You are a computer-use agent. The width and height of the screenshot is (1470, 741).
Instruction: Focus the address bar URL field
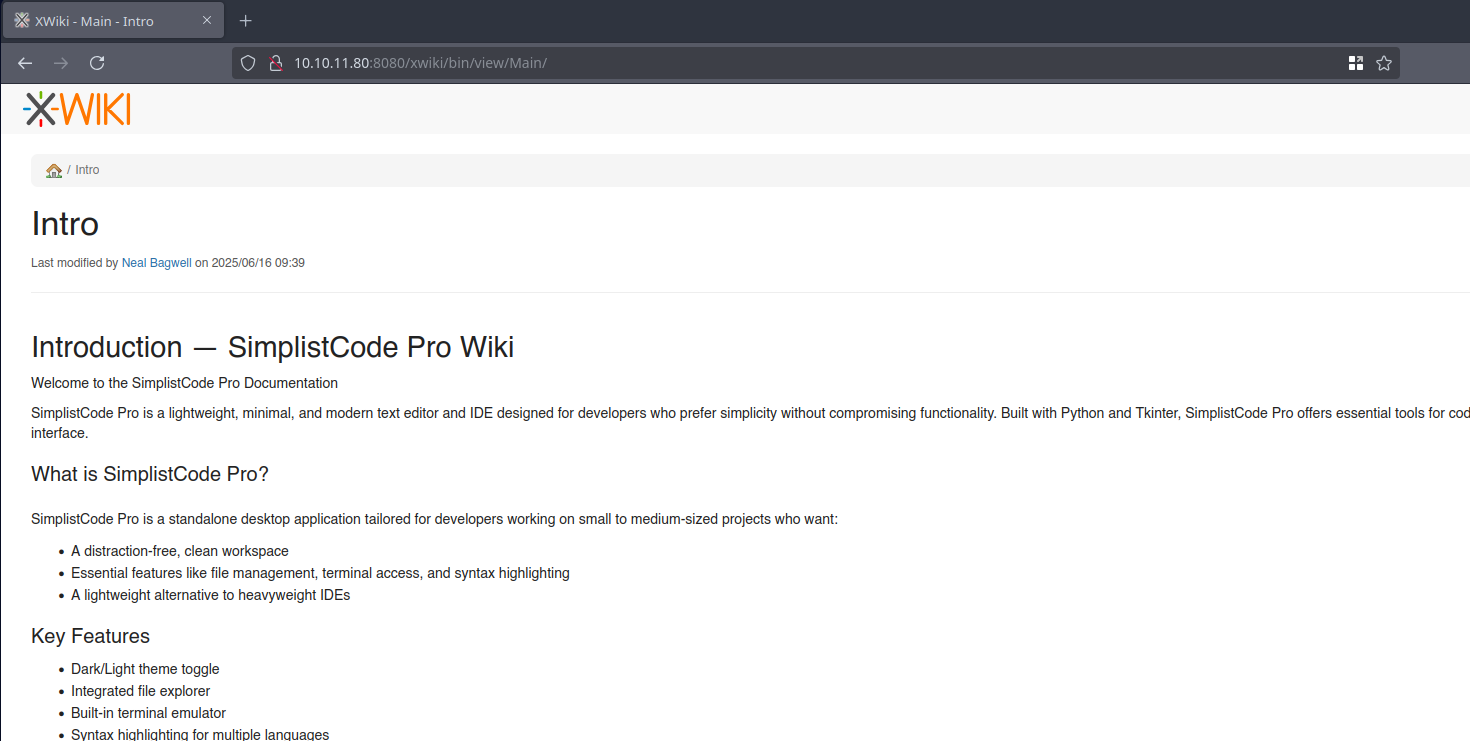[700, 63]
